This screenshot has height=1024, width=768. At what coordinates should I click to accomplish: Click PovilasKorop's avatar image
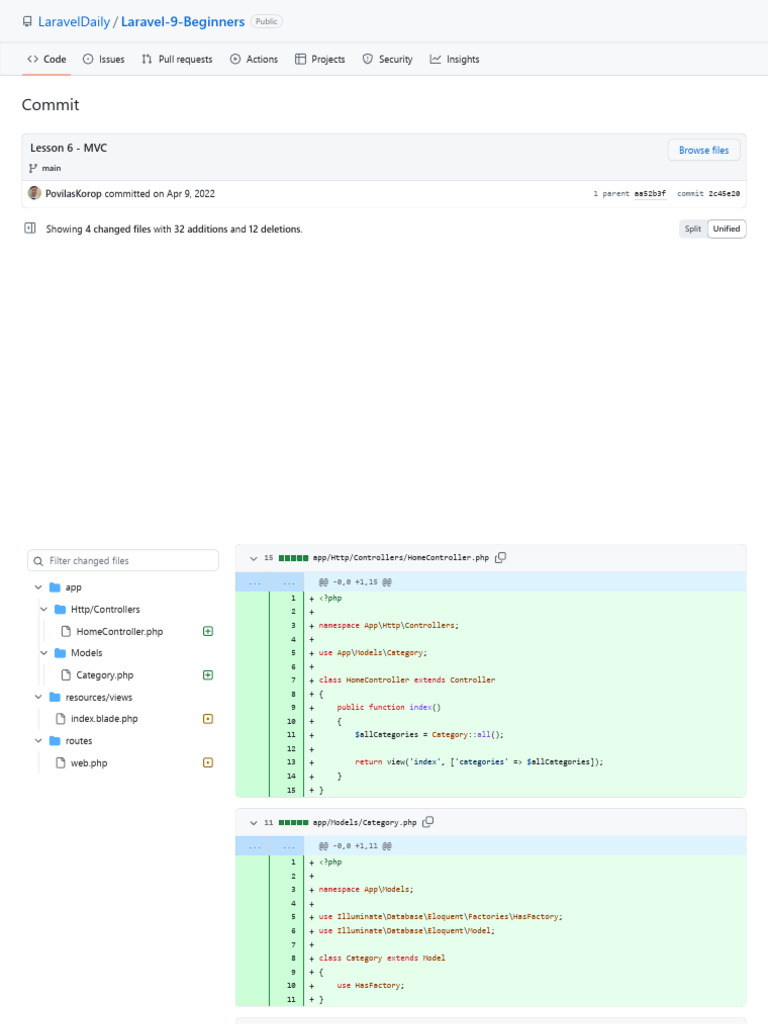click(x=35, y=193)
